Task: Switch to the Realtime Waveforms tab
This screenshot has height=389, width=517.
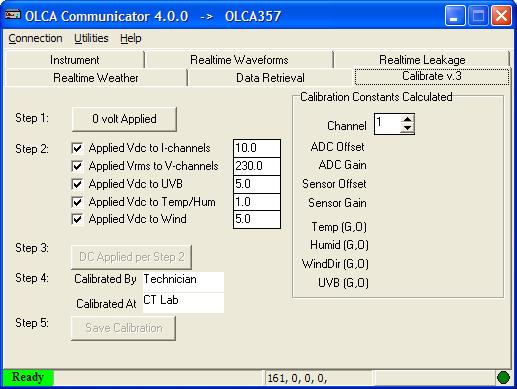Action: (x=239, y=60)
